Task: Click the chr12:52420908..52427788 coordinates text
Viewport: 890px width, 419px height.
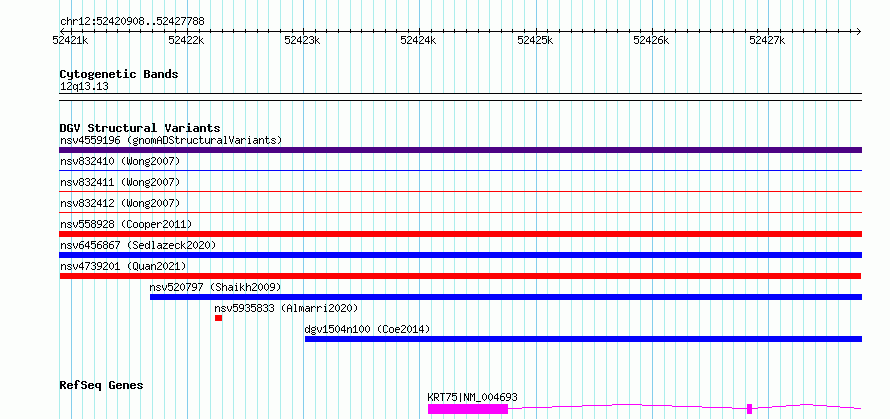Action: 132,22
